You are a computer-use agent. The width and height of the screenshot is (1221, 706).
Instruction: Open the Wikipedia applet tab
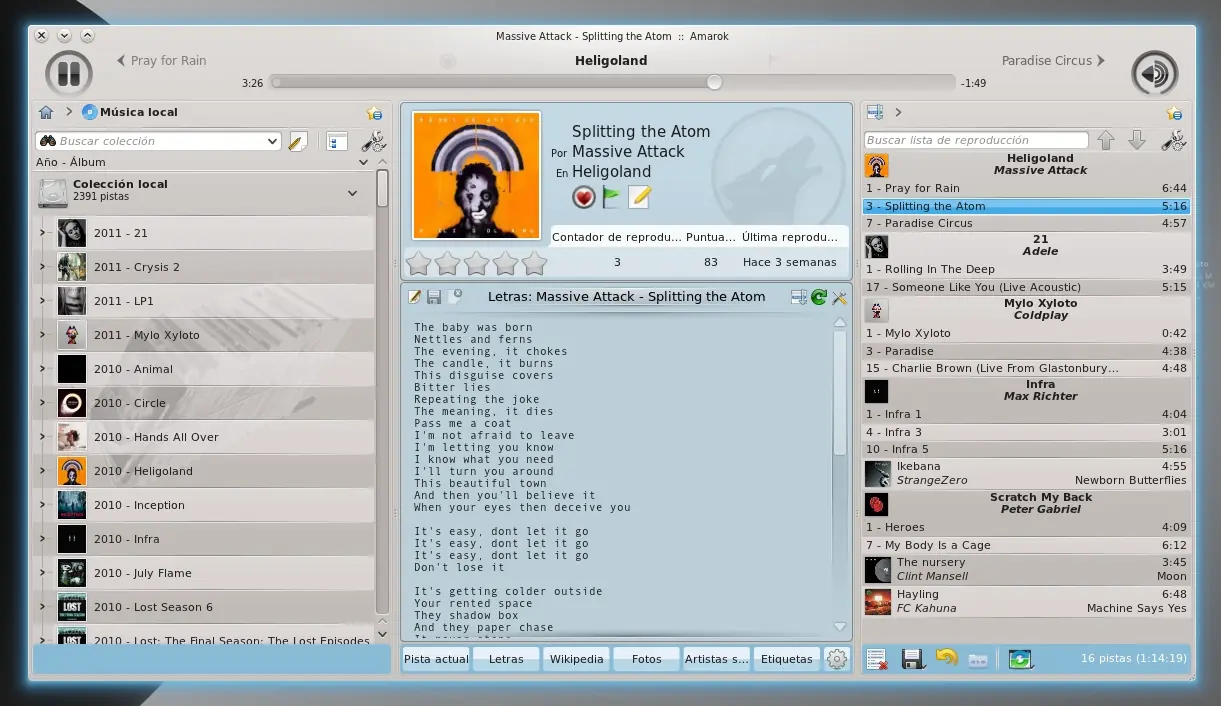[x=577, y=659]
